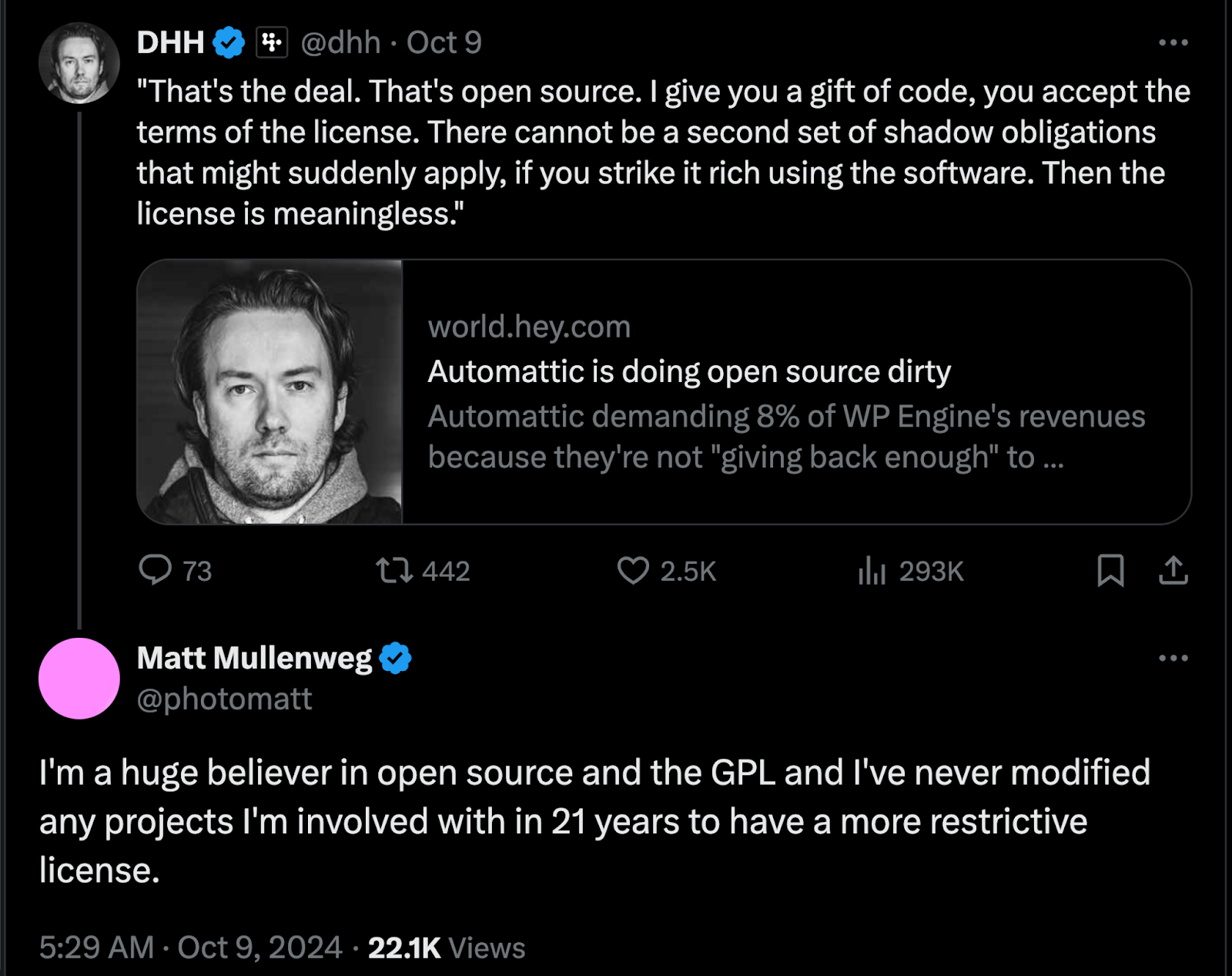This screenshot has width=1232, height=976.
Task: Reply to the DHH tweet
Action: [x=156, y=571]
